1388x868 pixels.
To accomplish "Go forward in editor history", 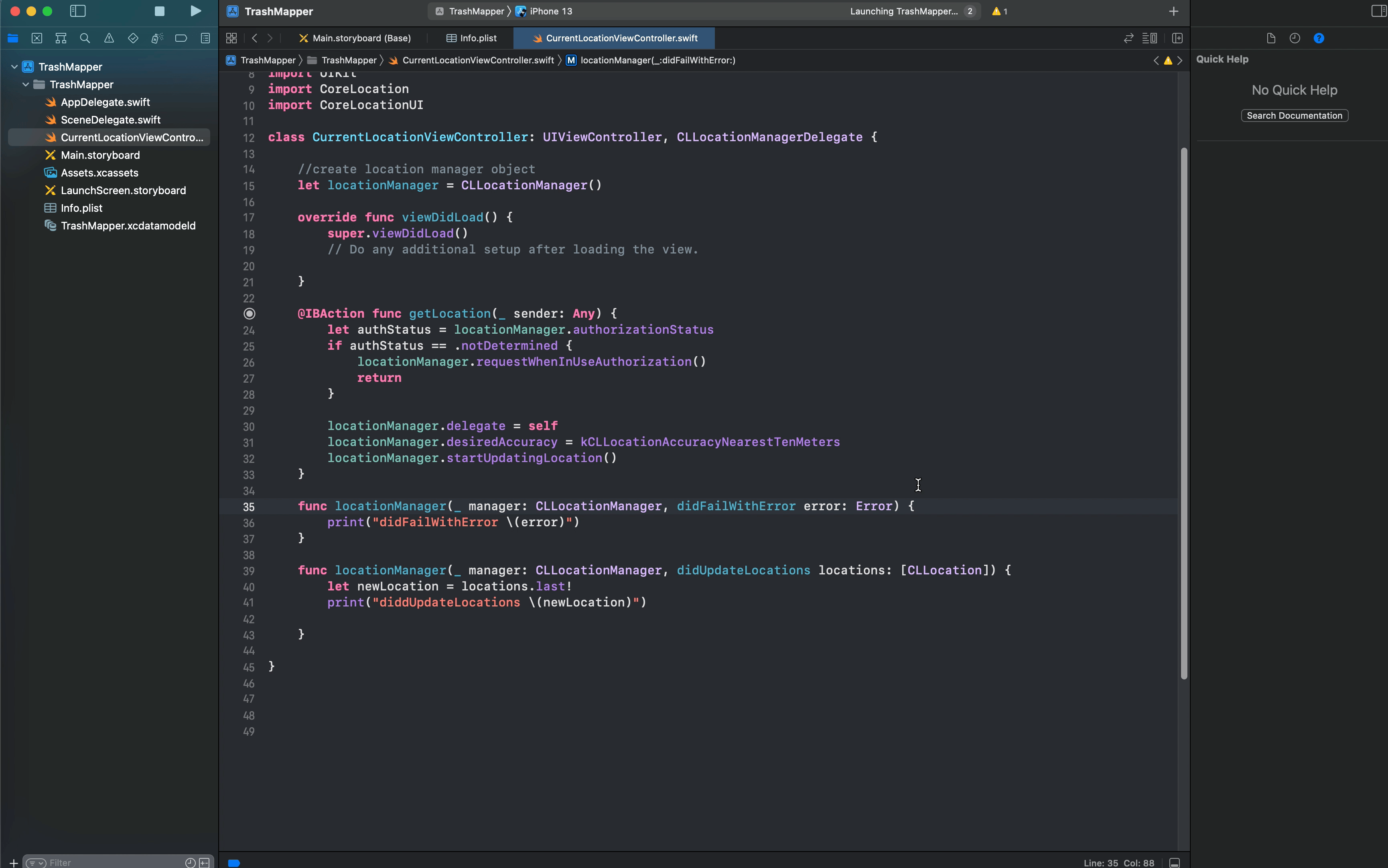I will (270, 38).
